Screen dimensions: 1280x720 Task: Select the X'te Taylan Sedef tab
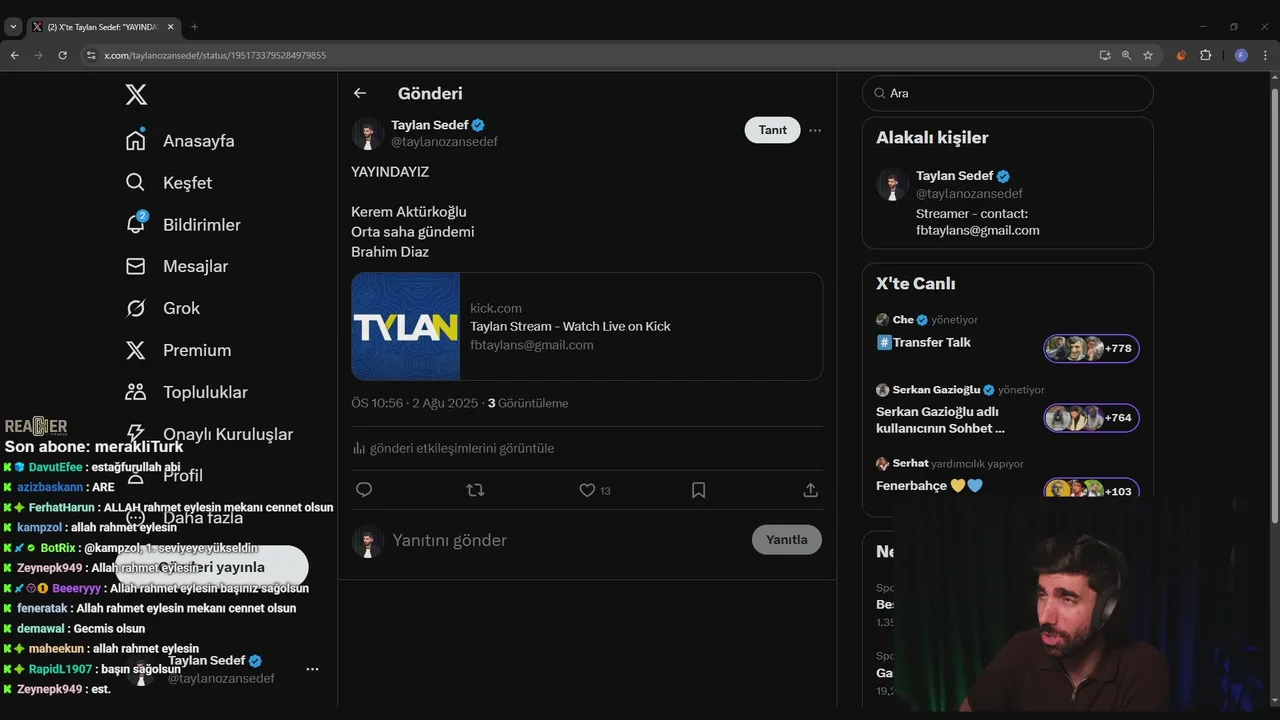click(102, 27)
